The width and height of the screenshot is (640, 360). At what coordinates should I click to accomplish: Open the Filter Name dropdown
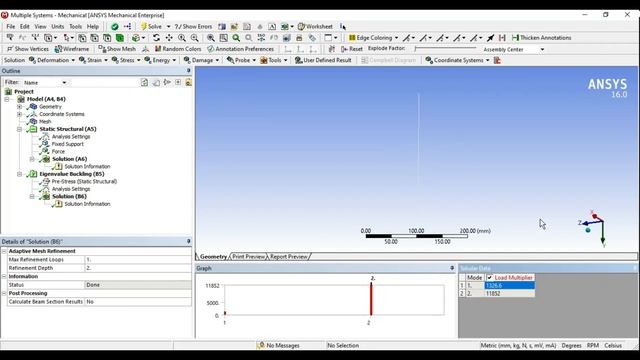pyautogui.click(x=64, y=82)
